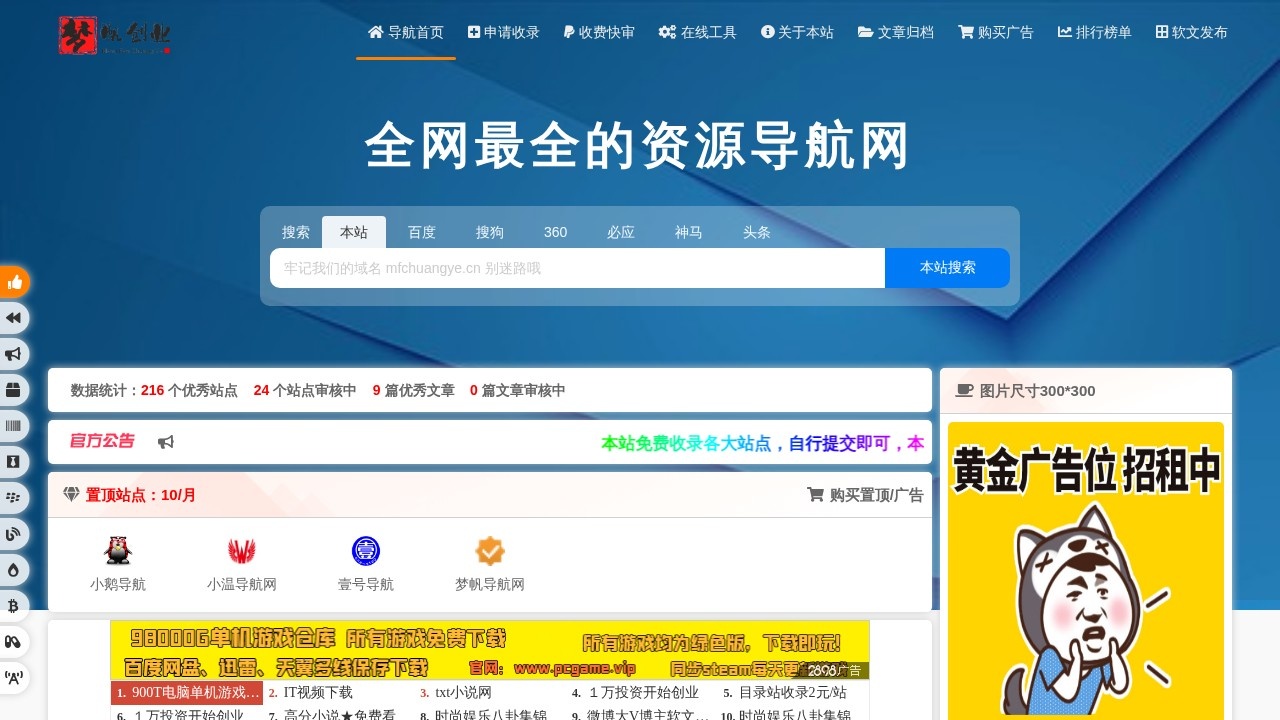This screenshot has height=720, width=1280.
Task: Open ranked link 目录站收录2元/站
Action: pyautogui.click(x=792, y=692)
